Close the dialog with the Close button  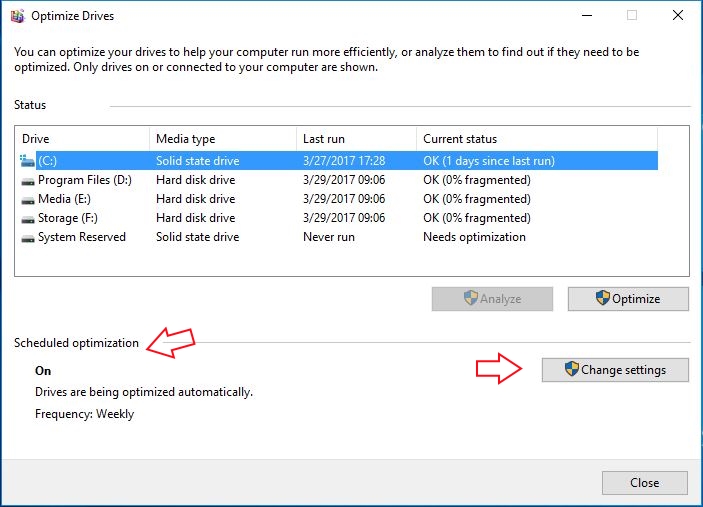(x=645, y=483)
